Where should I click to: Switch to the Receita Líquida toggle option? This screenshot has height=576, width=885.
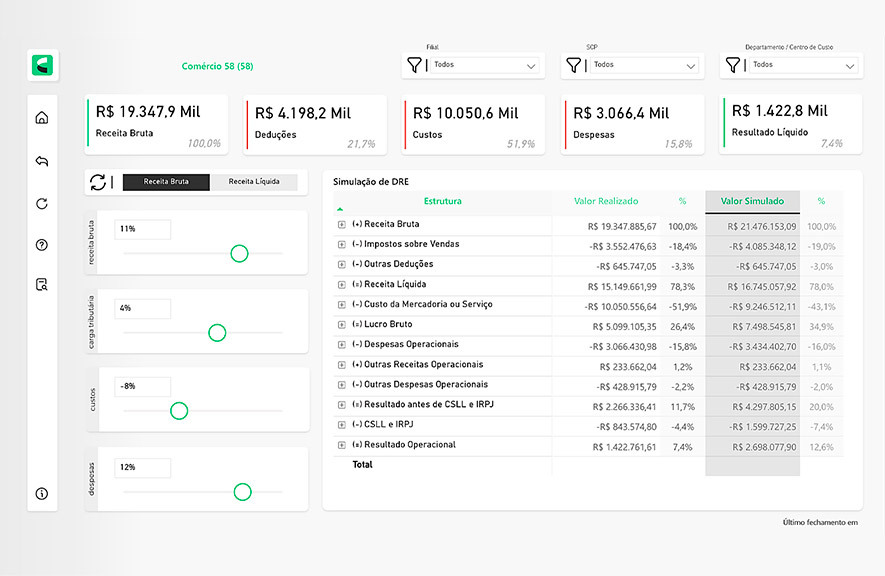255,182
